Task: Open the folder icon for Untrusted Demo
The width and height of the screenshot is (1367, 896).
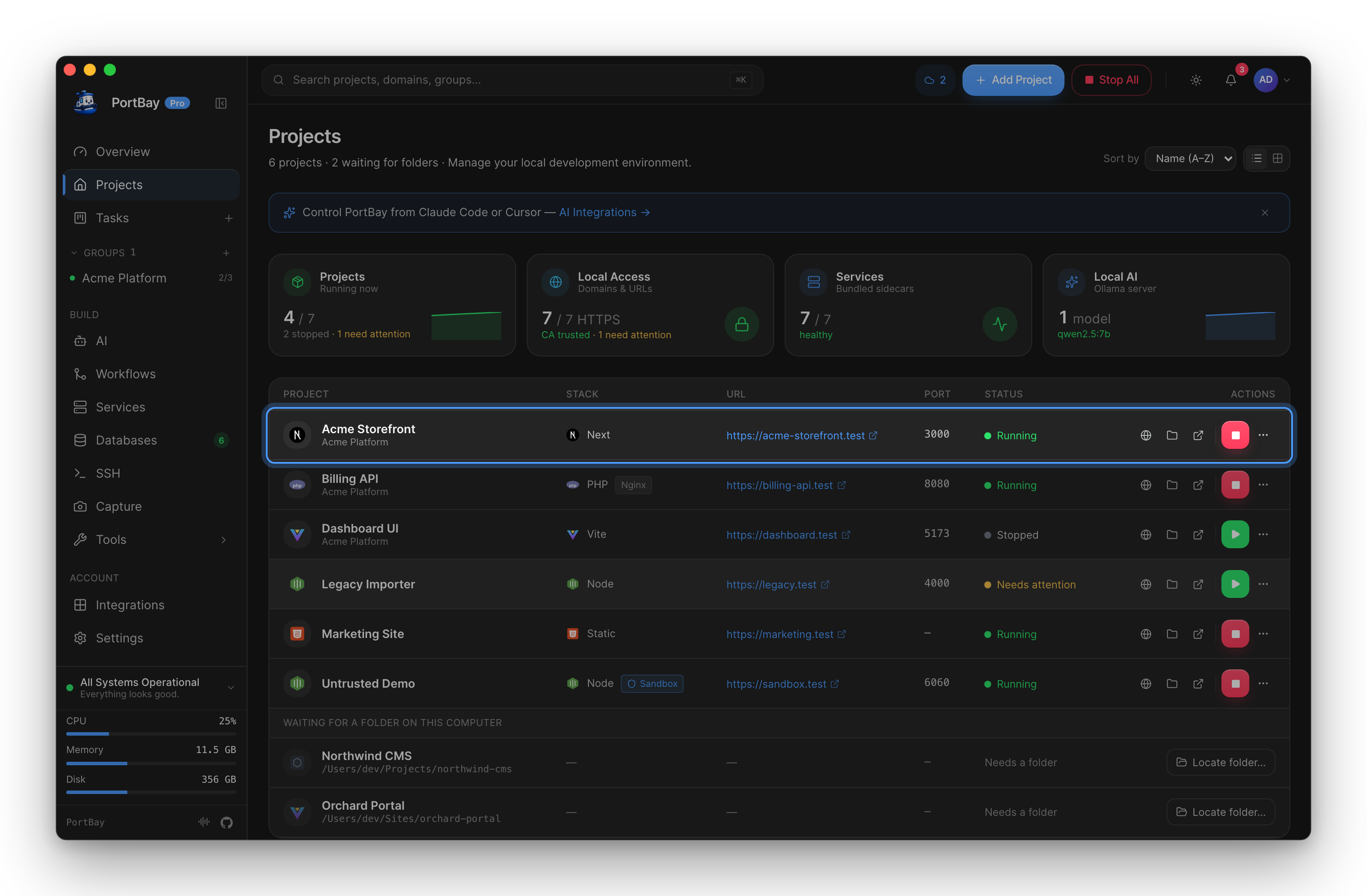Action: coord(1172,683)
